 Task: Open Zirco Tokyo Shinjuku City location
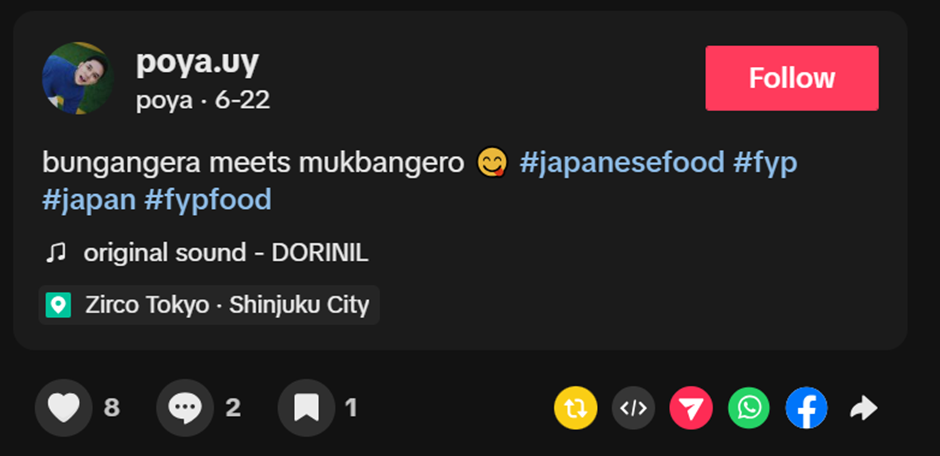coord(209,305)
